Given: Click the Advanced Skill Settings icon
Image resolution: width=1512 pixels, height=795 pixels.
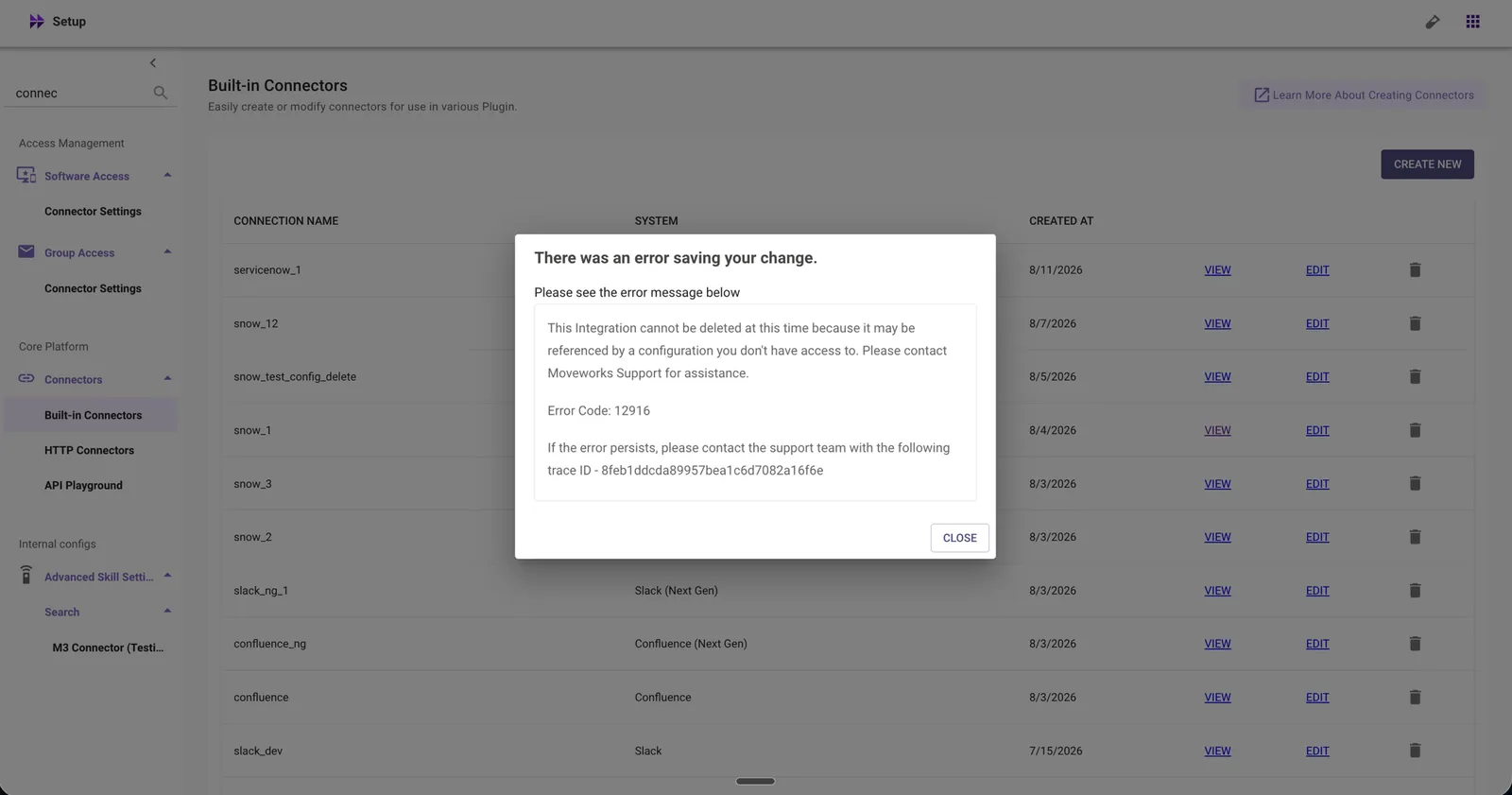Looking at the screenshot, I should [26, 576].
